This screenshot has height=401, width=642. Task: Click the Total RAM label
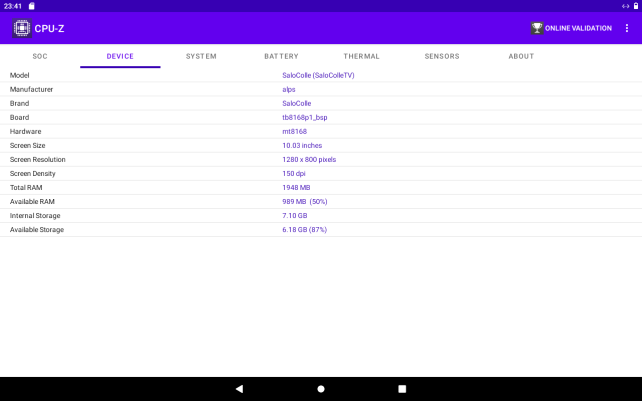(26, 188)
